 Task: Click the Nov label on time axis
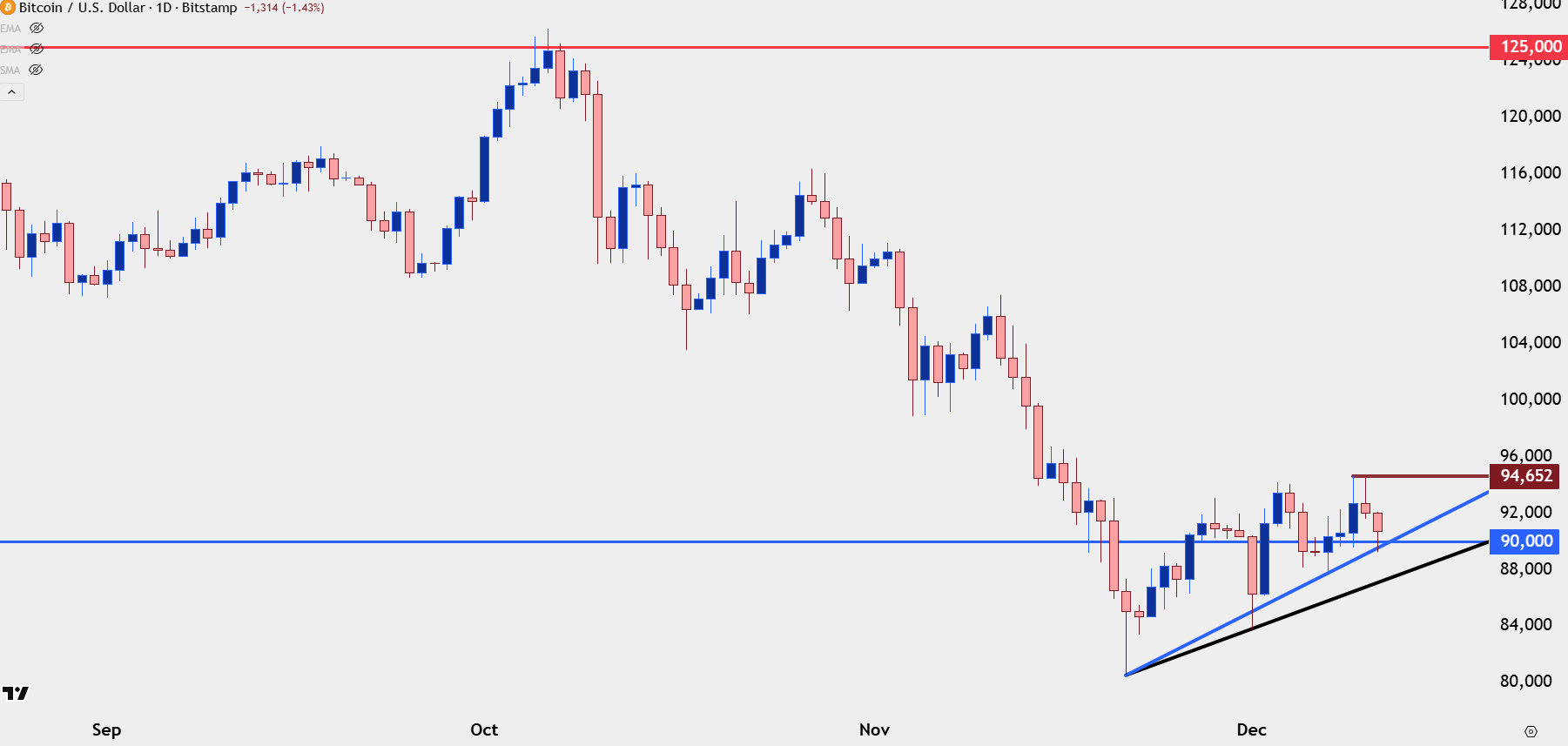(x=874, y=729)
